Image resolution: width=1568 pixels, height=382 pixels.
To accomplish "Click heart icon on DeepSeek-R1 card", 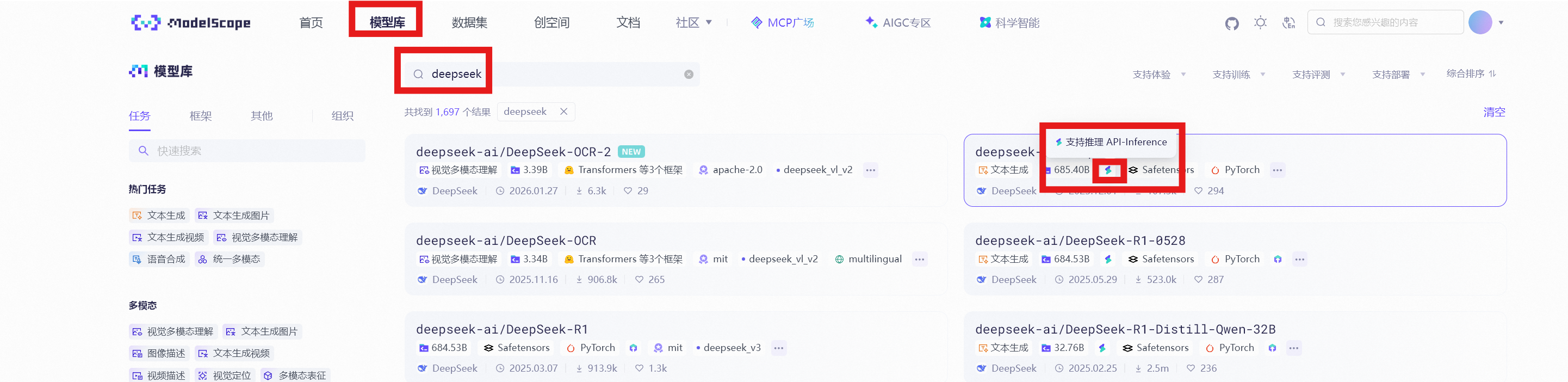I will point(639,368).
